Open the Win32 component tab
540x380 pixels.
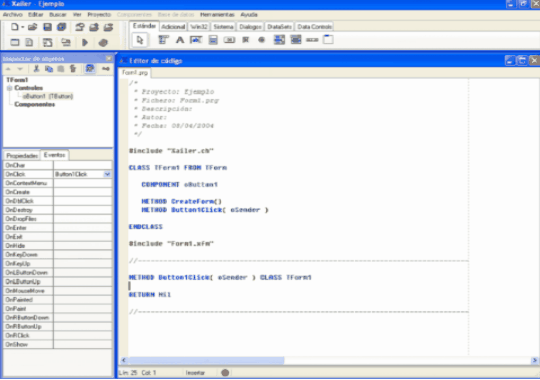pyautogui.click(x=199, y=27)
